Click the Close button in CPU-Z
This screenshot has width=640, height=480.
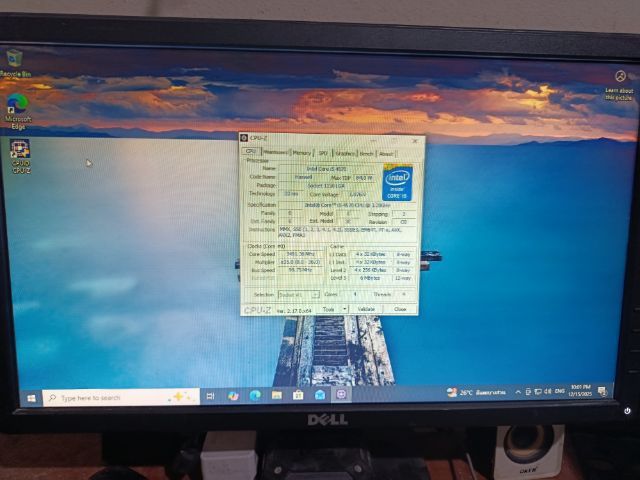(x=400, y=309)
